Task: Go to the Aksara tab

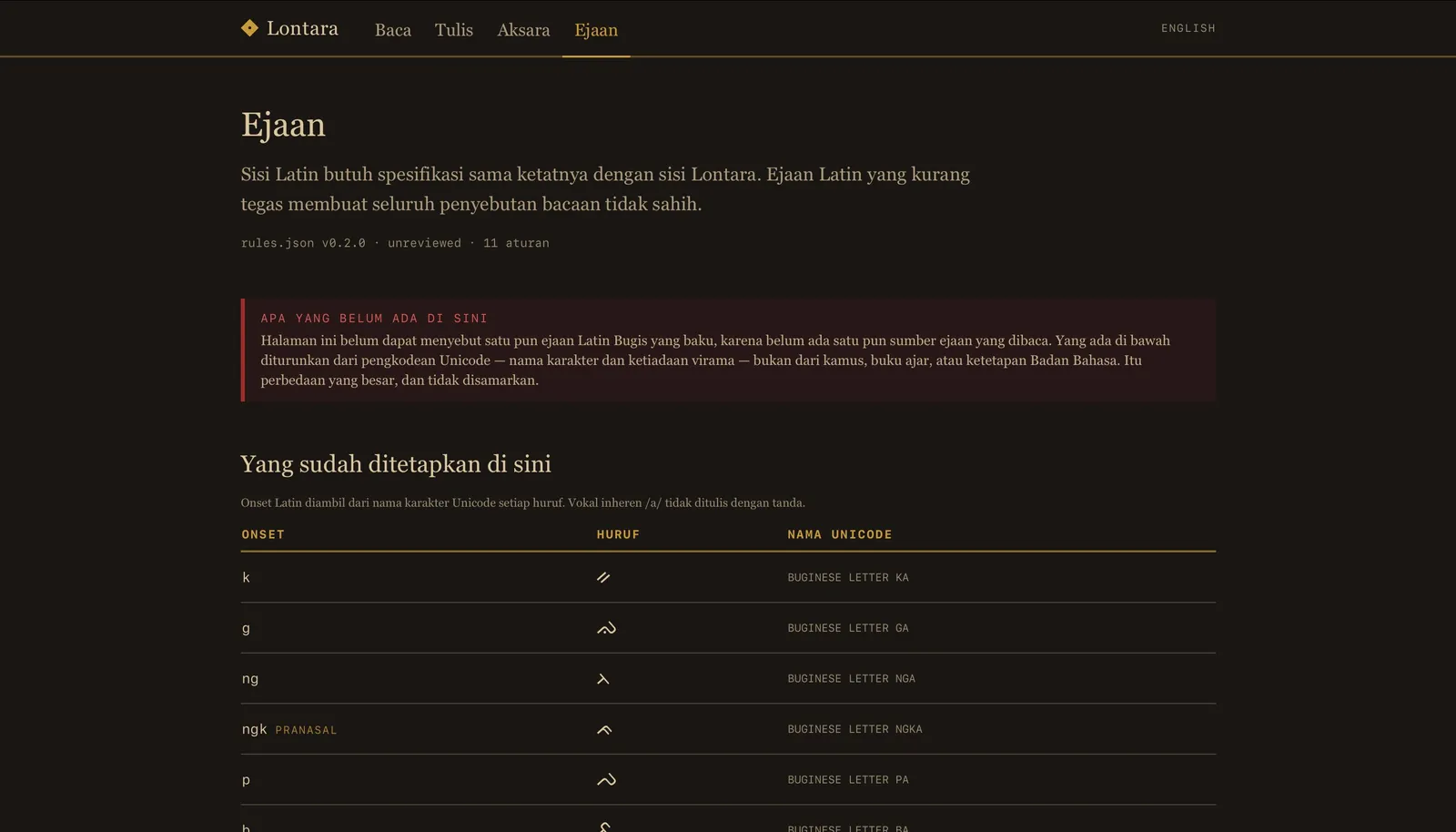Action: point(523,30)
